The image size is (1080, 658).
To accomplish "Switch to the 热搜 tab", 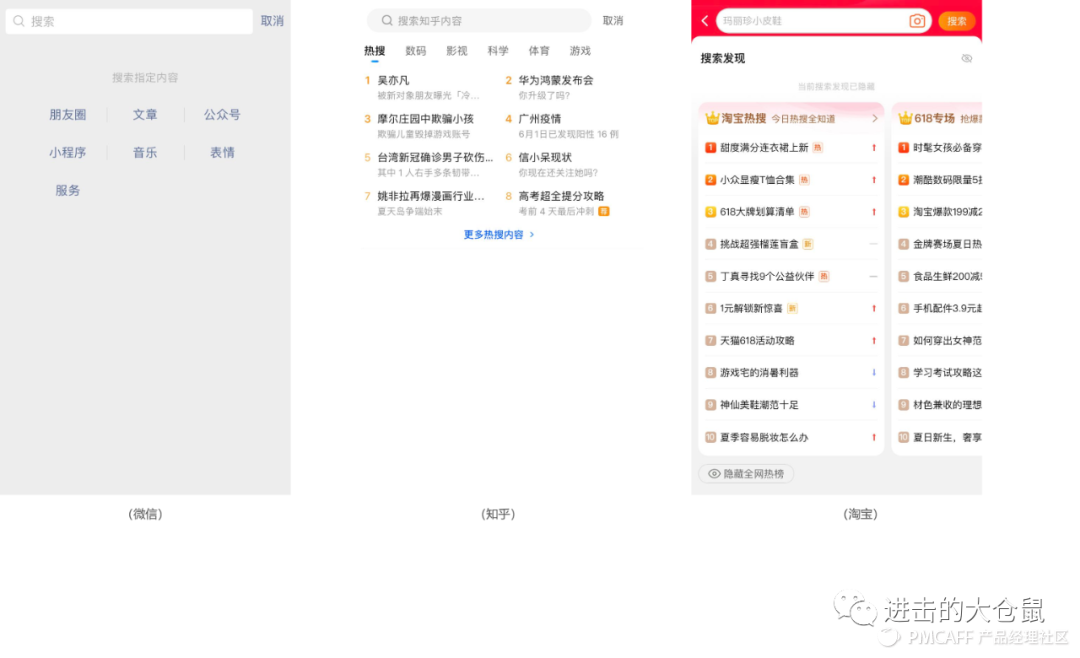I will pos(375,51).
